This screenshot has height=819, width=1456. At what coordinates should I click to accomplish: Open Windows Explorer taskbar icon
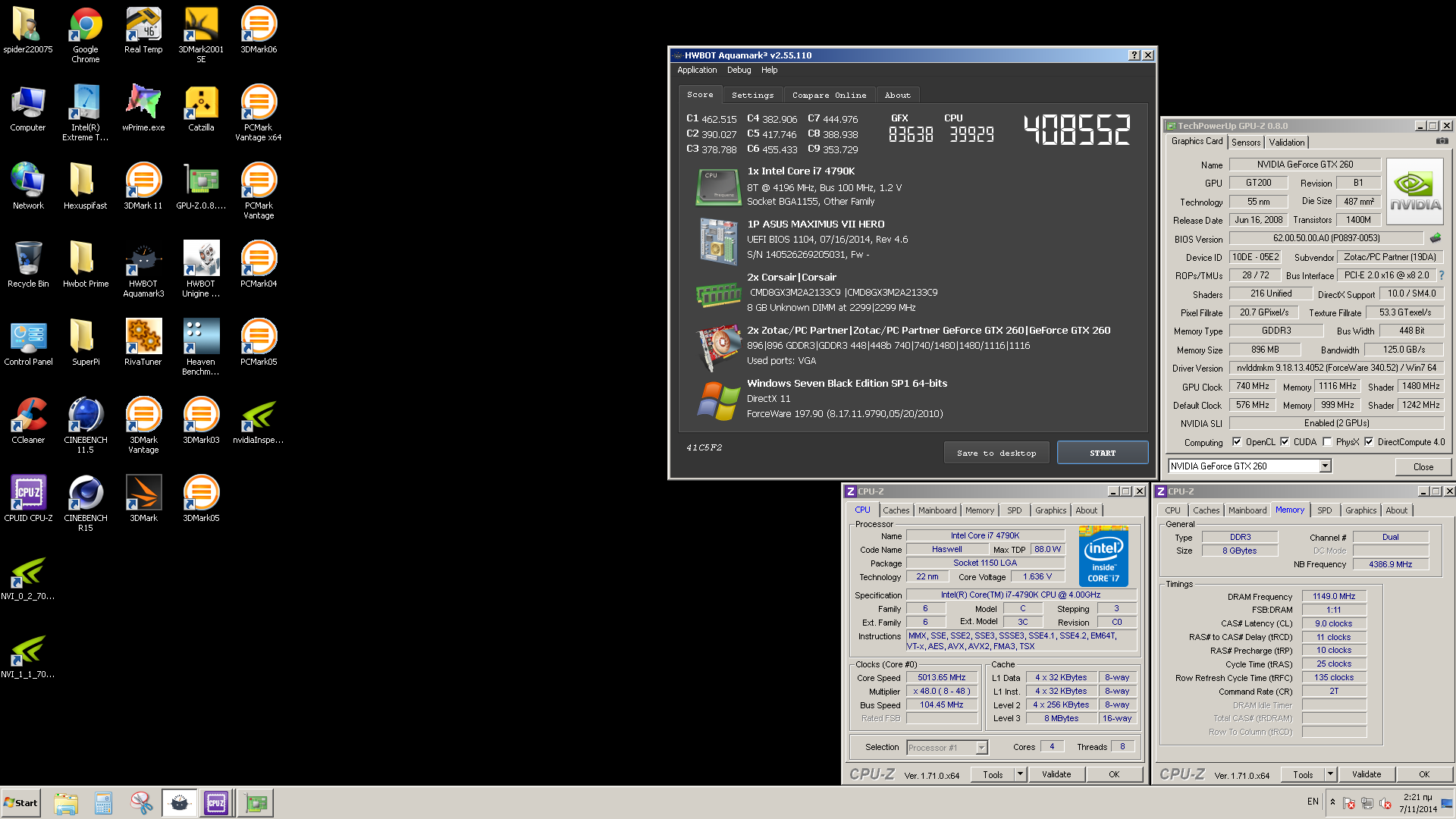66,803
